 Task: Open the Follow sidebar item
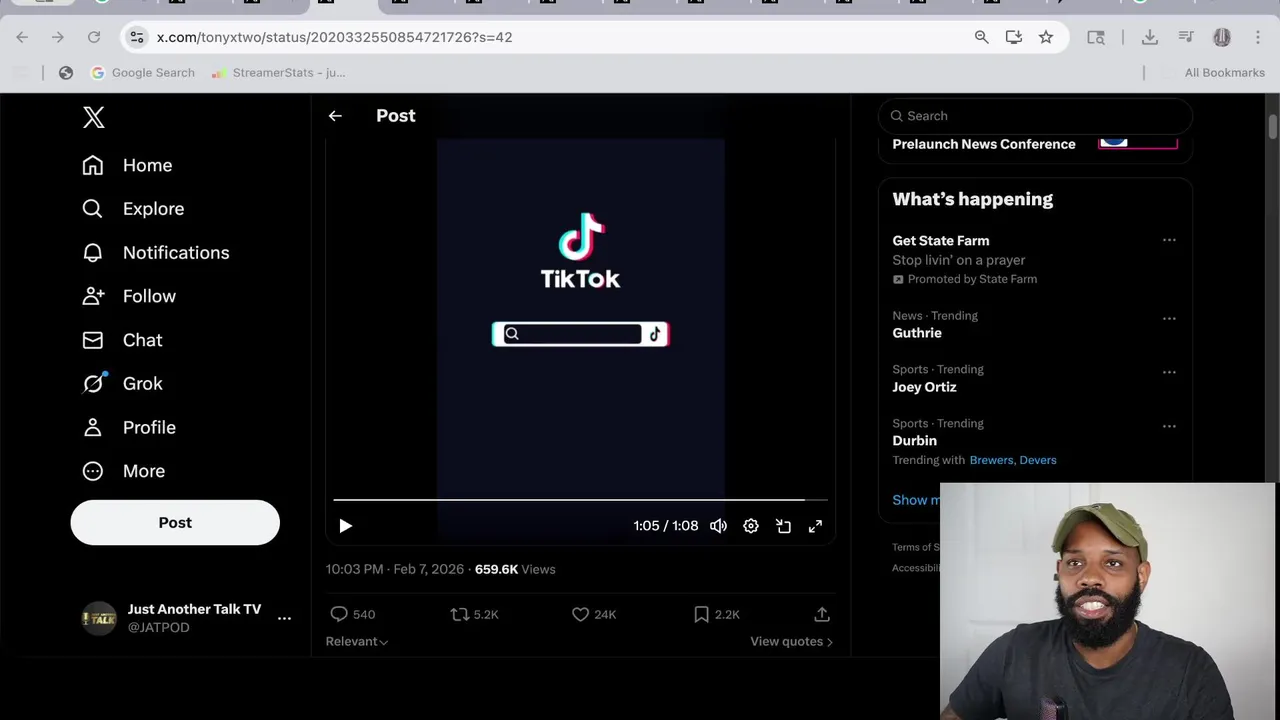(x=129, y=296)
